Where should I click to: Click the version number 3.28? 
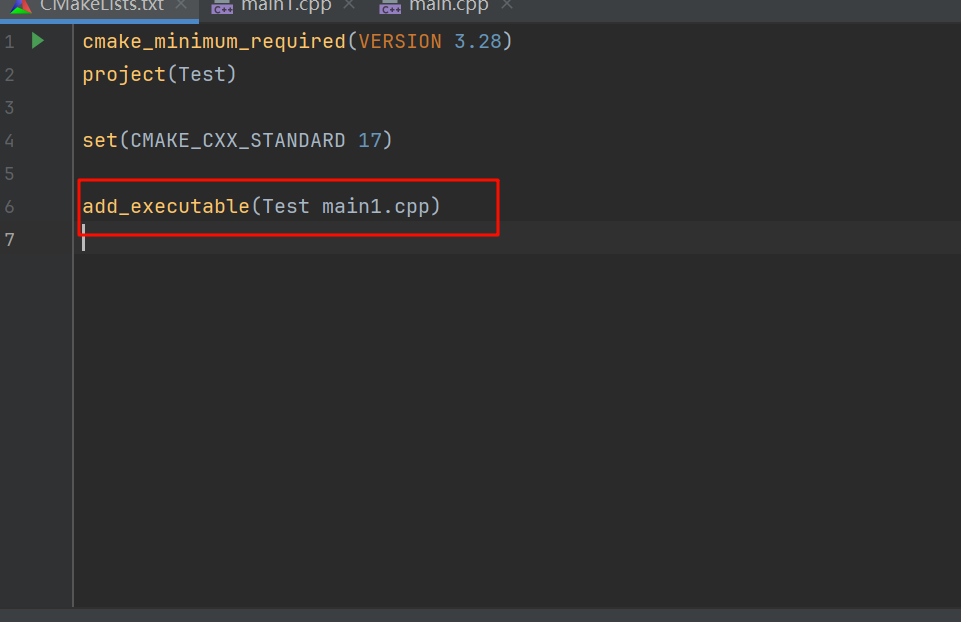point(483,42)
